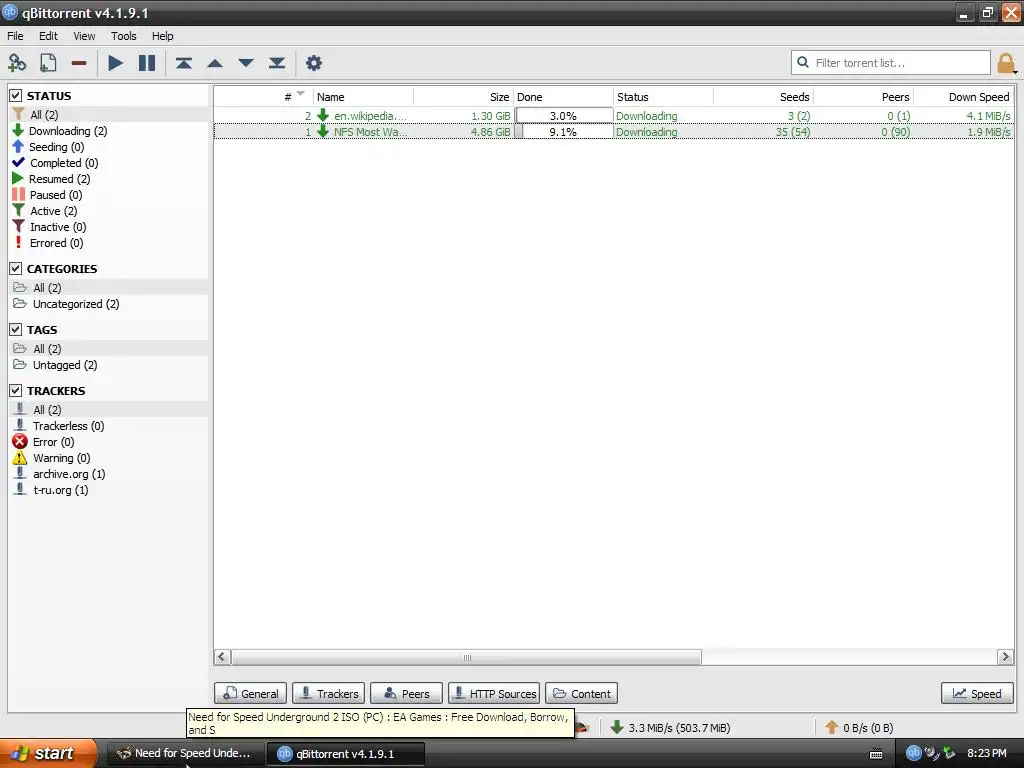Open the Help menu
The image size is (1024, 768).
pos(163,36)
